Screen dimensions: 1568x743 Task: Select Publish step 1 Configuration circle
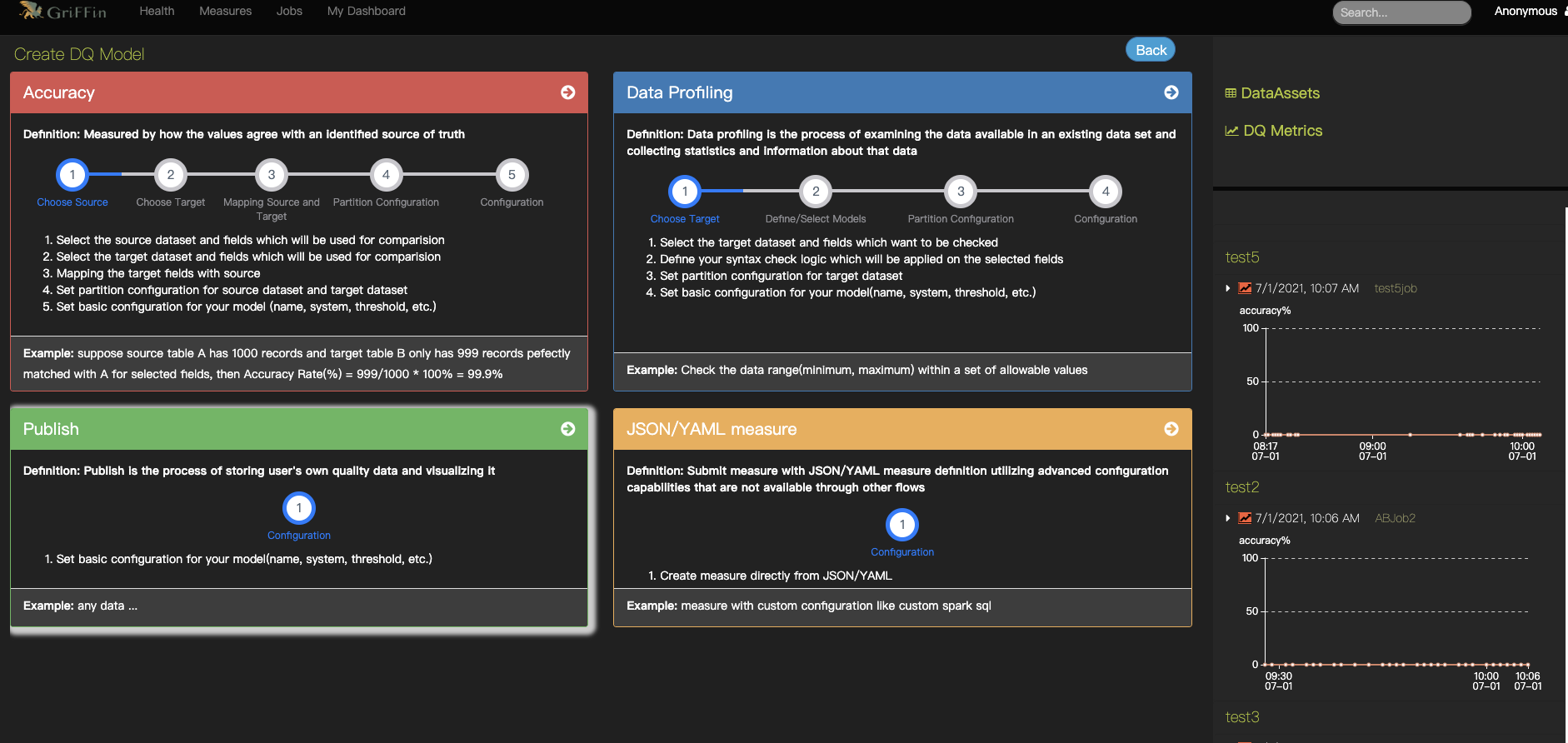(x=299, y=508)
